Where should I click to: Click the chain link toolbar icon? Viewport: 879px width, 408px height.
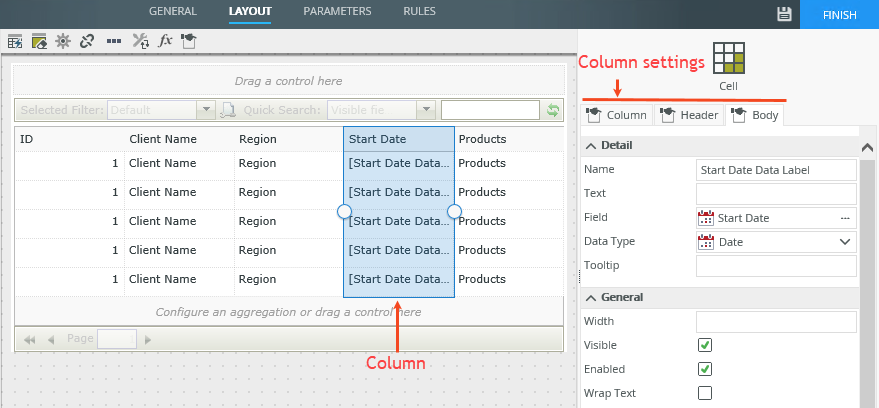point(87,41)
